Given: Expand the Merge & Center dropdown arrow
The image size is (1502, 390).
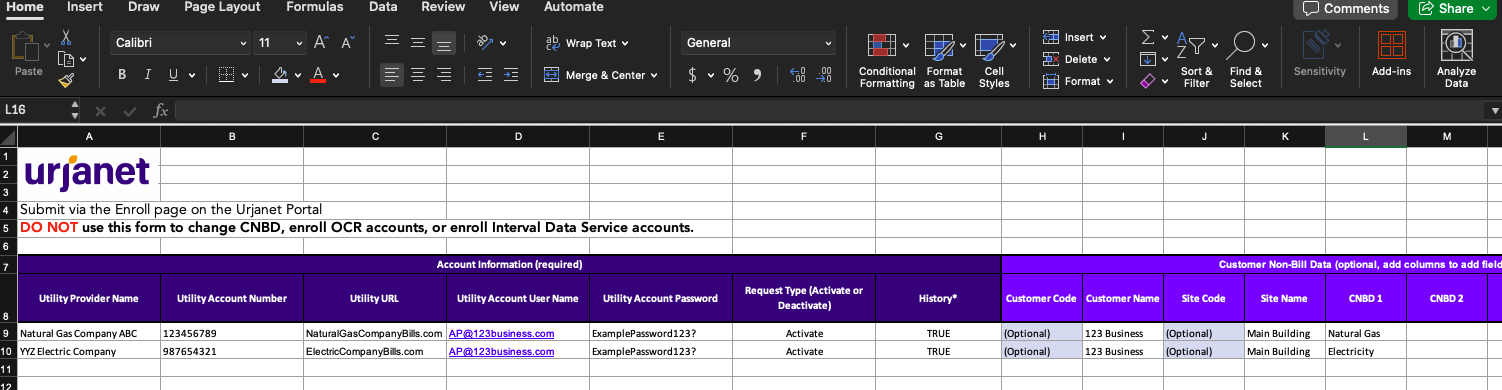Looking at the screenshot, I should (654, 75).
